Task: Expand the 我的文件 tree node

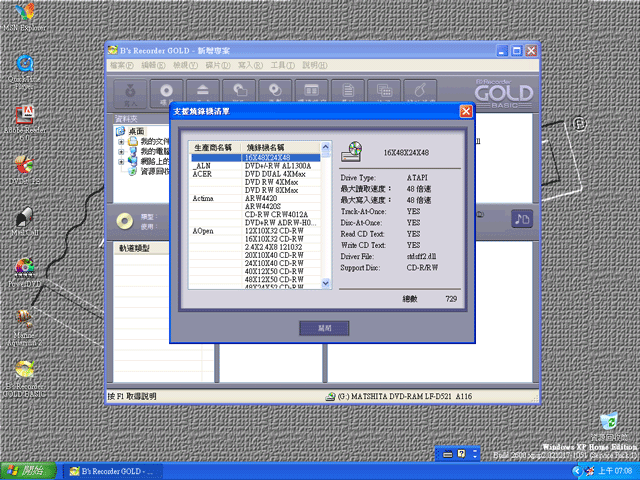Action: coord(121,142)
